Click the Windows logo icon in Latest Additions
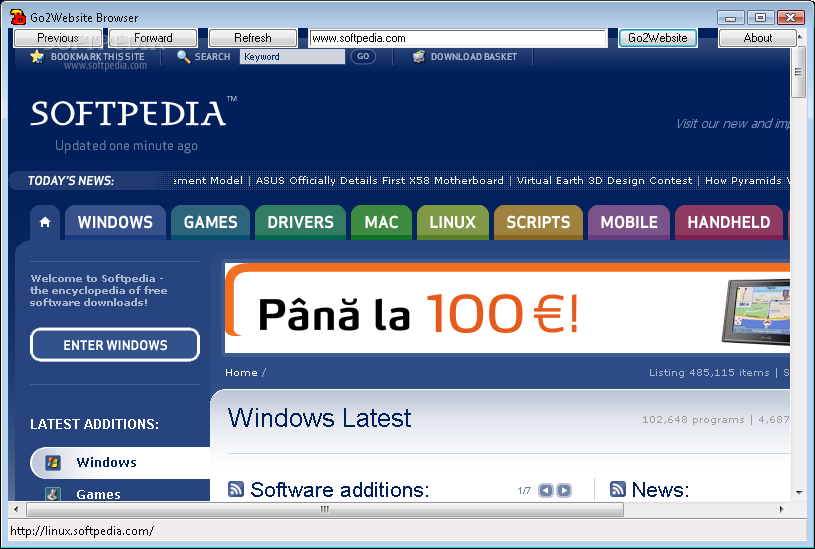Screen dimensions: 815x549 click(53, 462)
